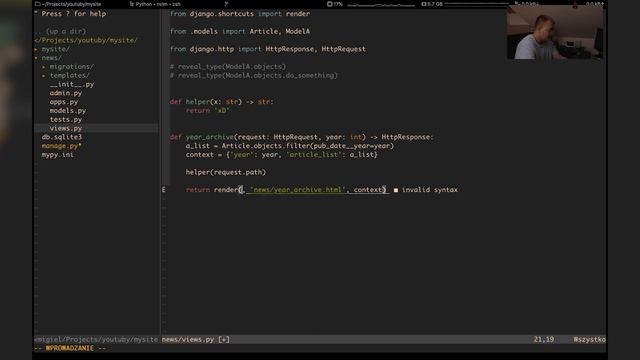
Task: Expand the migrations/ folder
Action: [71, 67]
